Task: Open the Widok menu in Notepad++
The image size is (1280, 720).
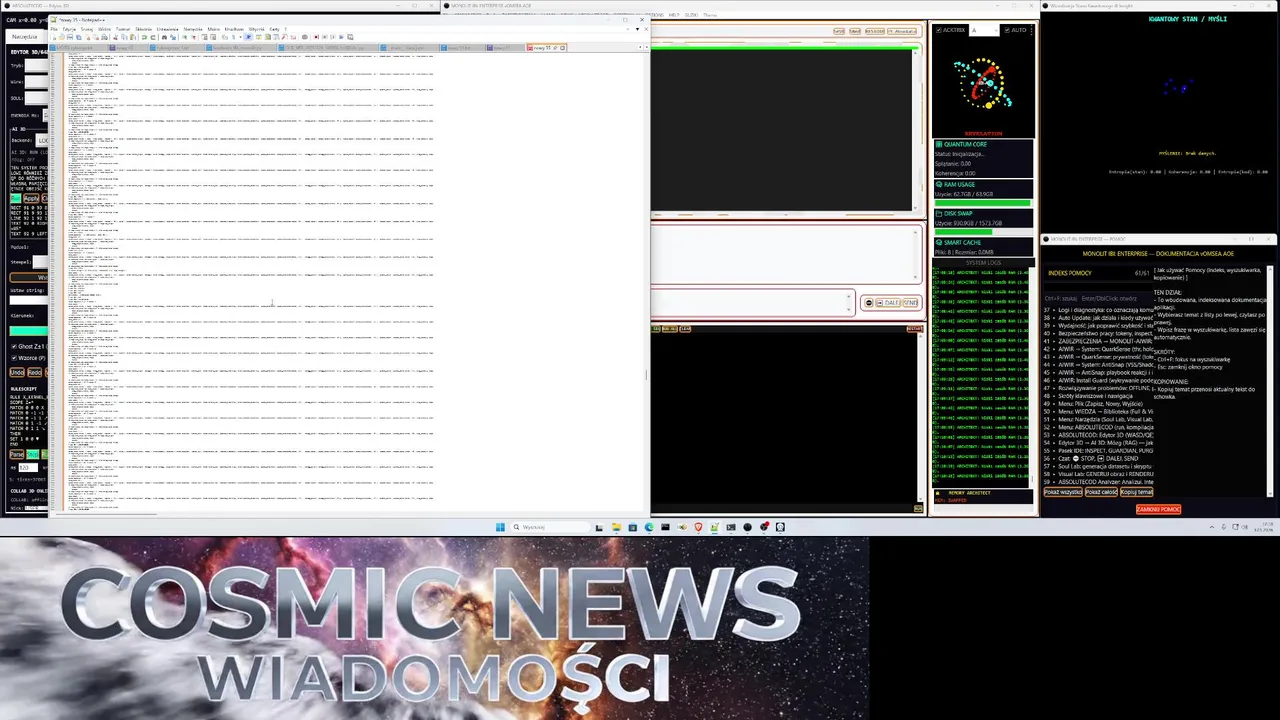Action: coord(104,29)
